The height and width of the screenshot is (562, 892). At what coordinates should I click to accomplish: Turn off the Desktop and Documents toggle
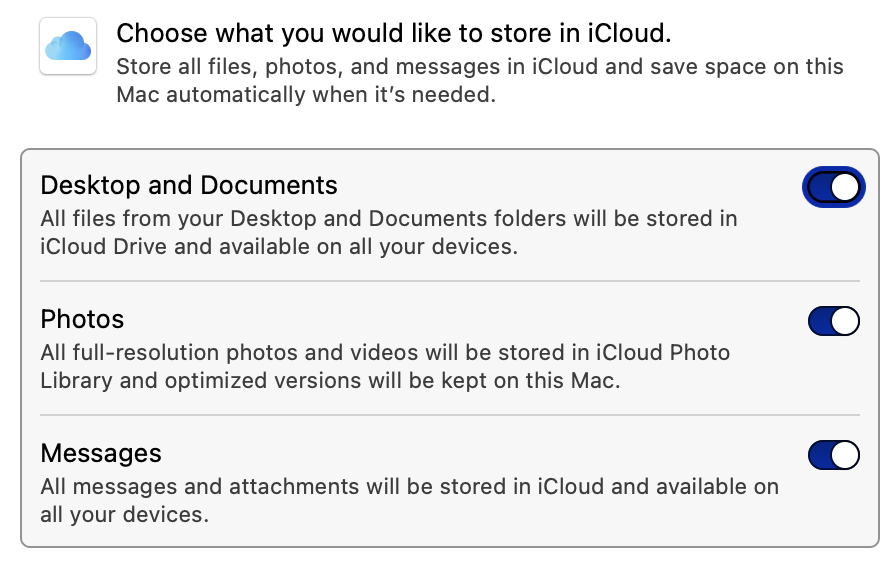click(x=833, y=187)
